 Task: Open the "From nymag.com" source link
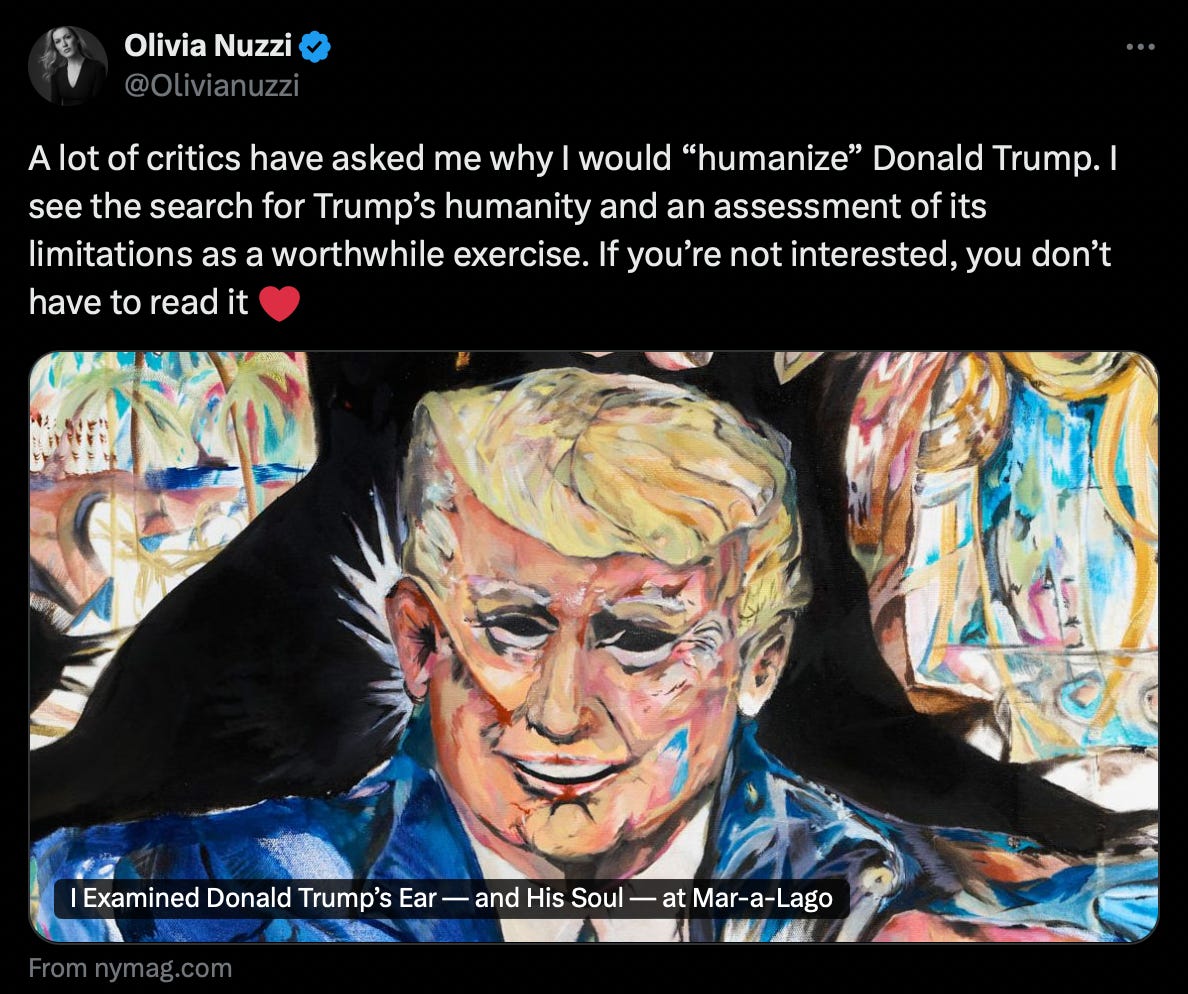point(130,968)
